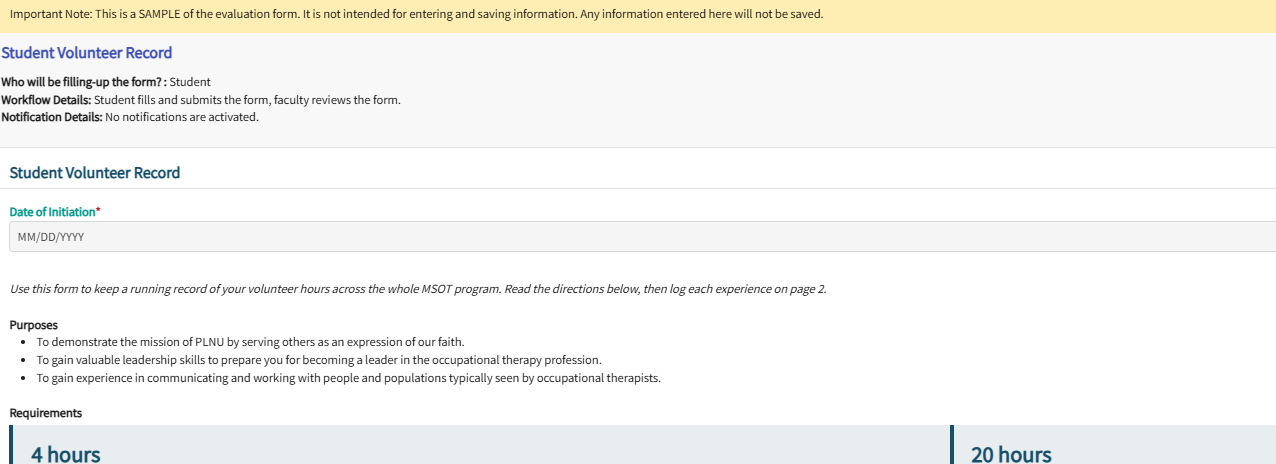Click the Date of Initiation input field
Image resolution: width=1276 pixels, height=464 pixels.
tap(642, 237)
